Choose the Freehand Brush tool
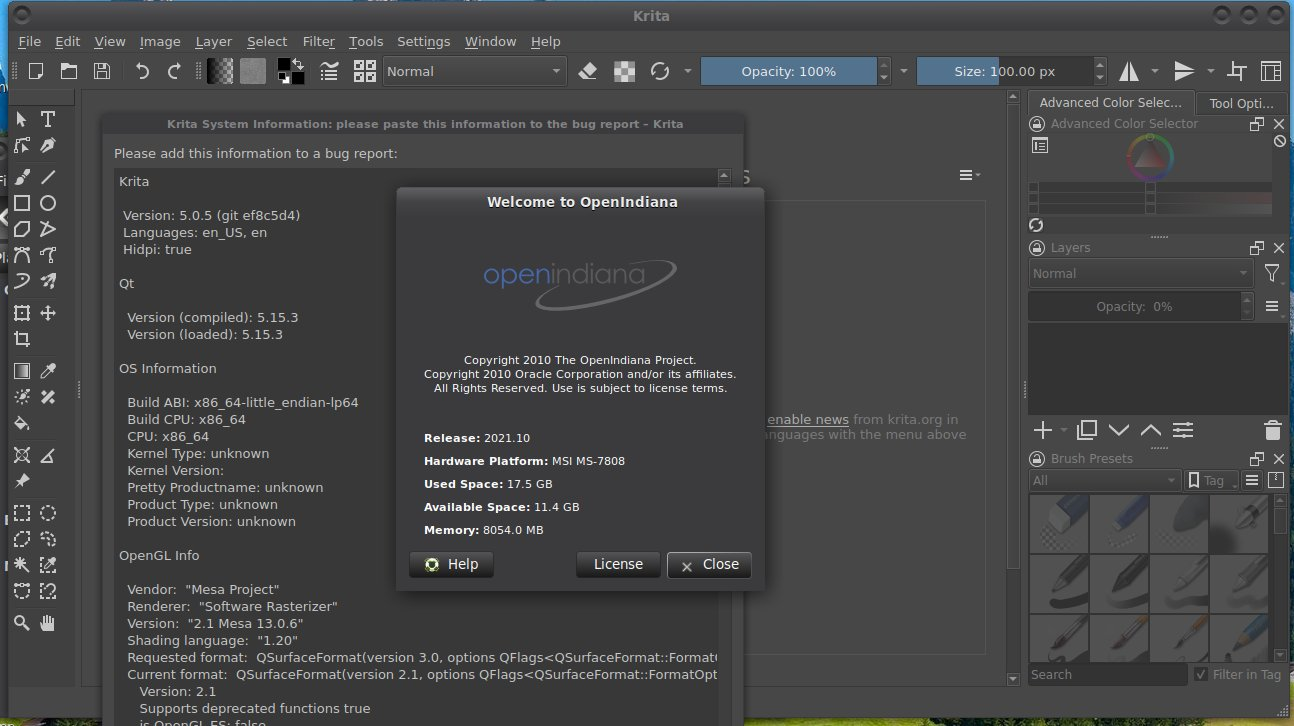1294x726 pixels. 21,176
